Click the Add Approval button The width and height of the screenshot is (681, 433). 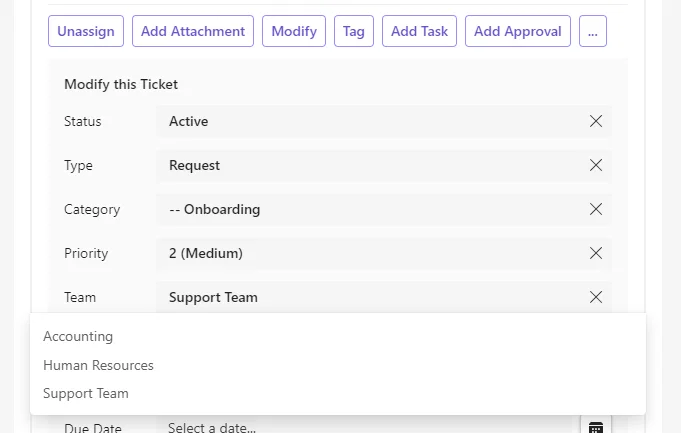coord(518,31)
